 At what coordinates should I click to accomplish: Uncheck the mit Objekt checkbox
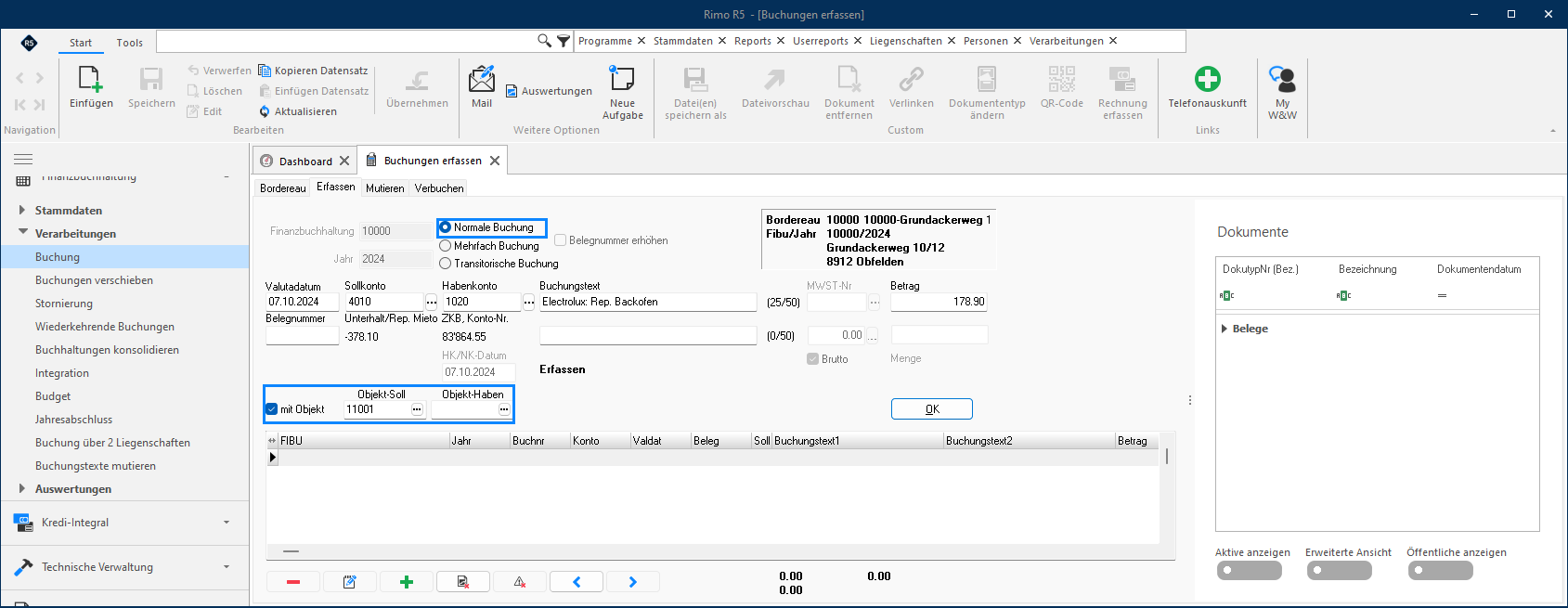click(x=272, y=409)
